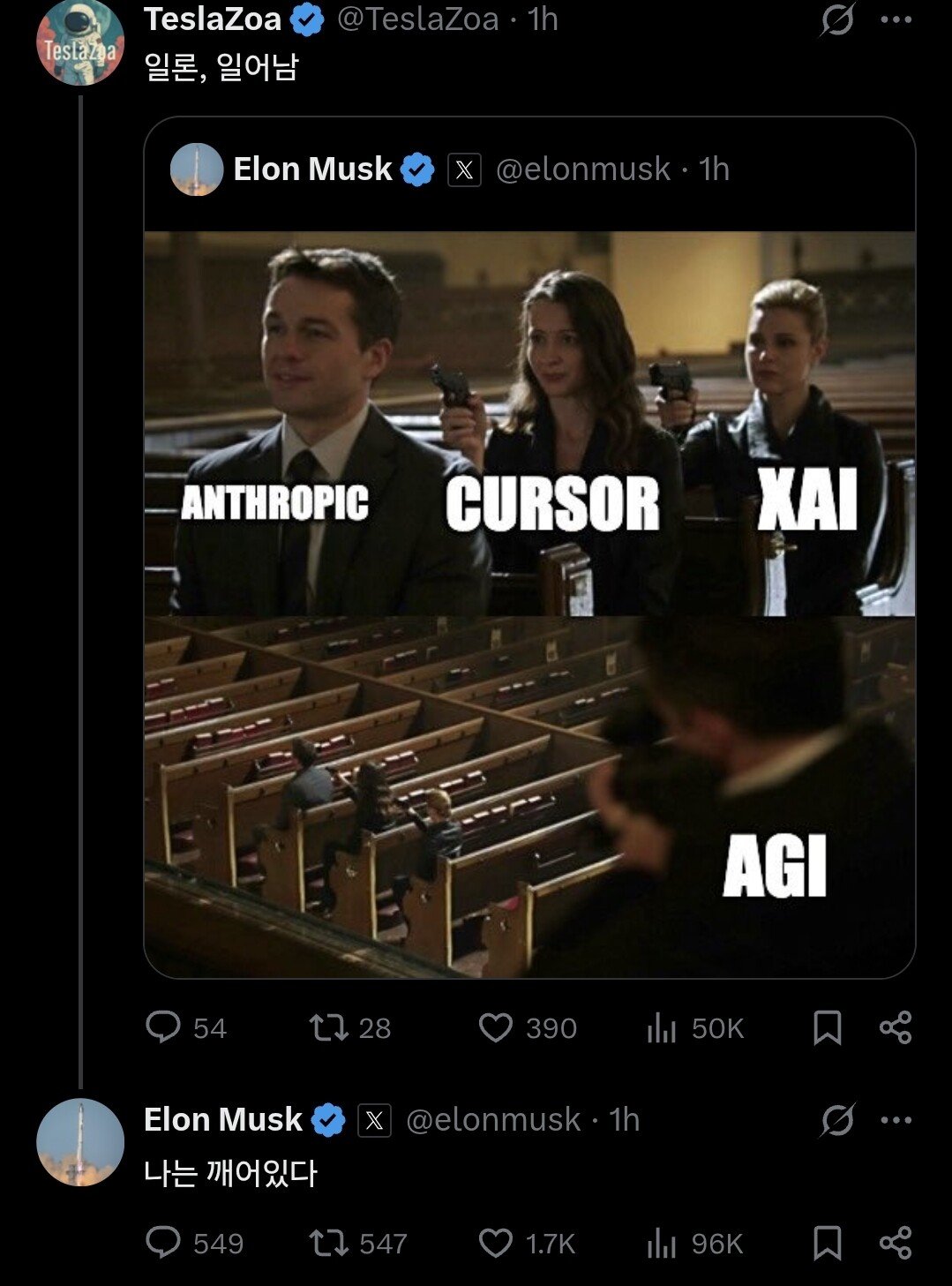Open more options menu on TeslaZoa's post
Image resolution: width=952 pixels, height=1286 pixels.
coord(896,19)
